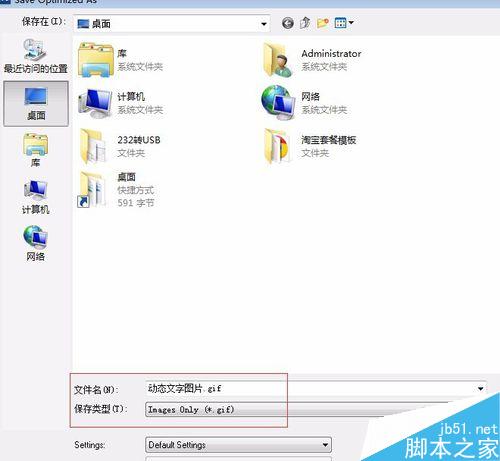
Task: Click the 淘宝套餐模板 folder name
Action: click(x=328, y=140)
